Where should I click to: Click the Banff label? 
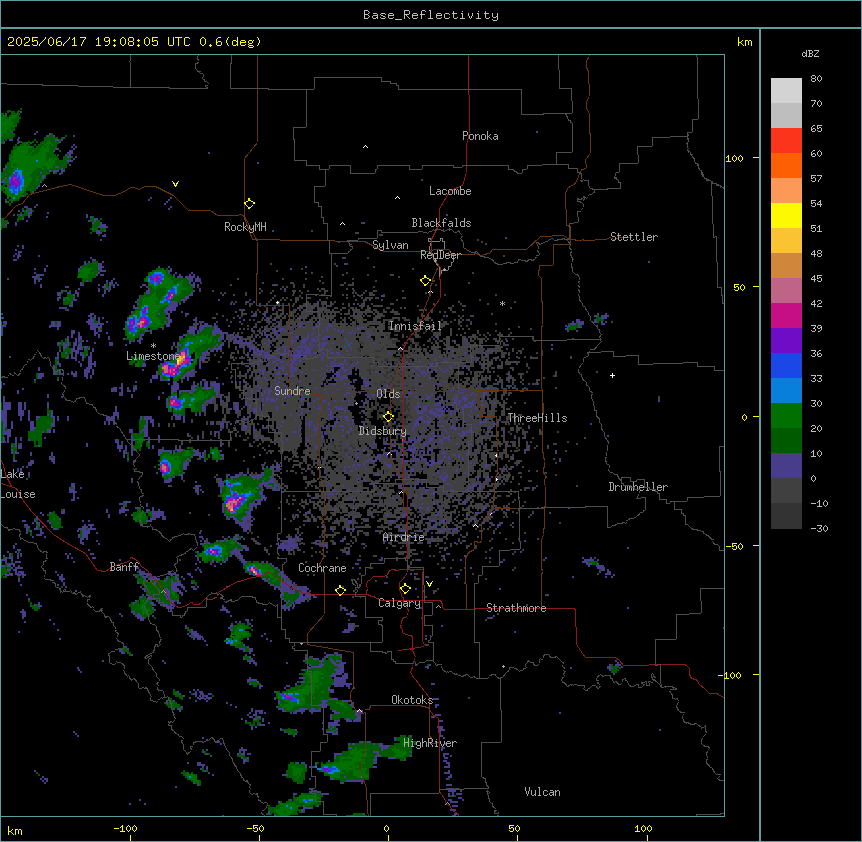(x=124, y=567)
